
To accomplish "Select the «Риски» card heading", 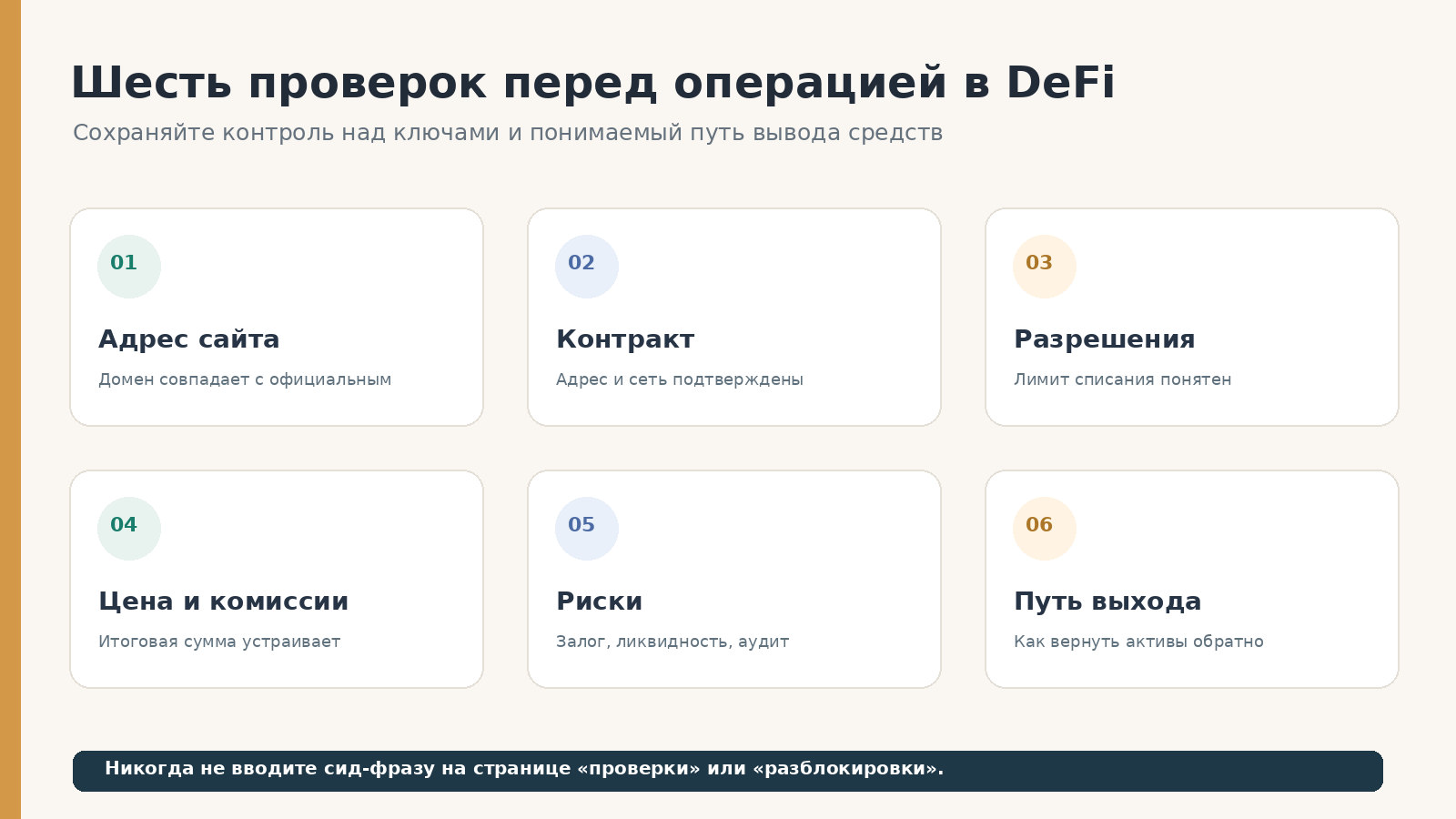I will pyautogui.click(x=600, y=602).
